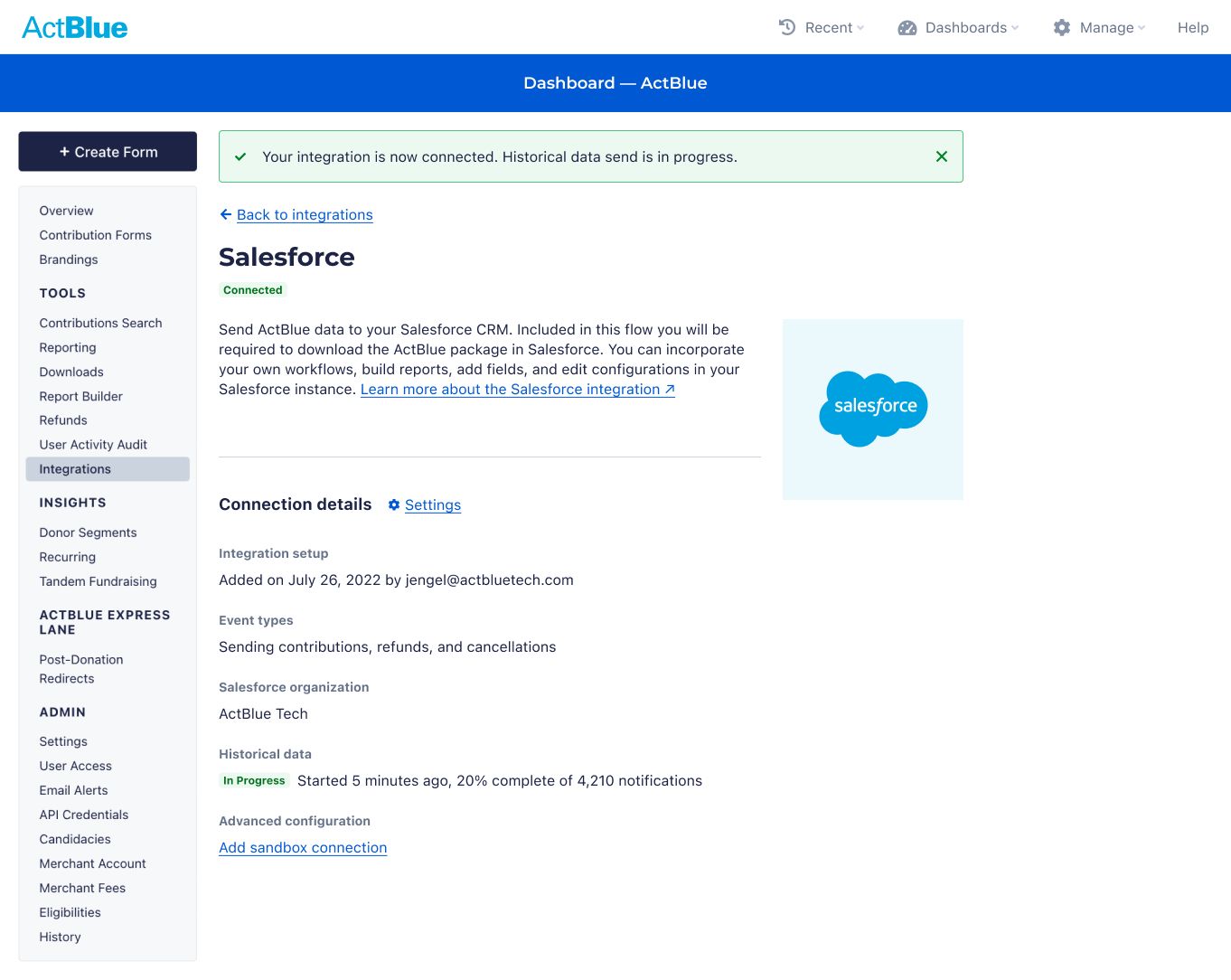Click the green checkmark icon in banner
The image size is (1231, 980).
(x=240, y=157)
